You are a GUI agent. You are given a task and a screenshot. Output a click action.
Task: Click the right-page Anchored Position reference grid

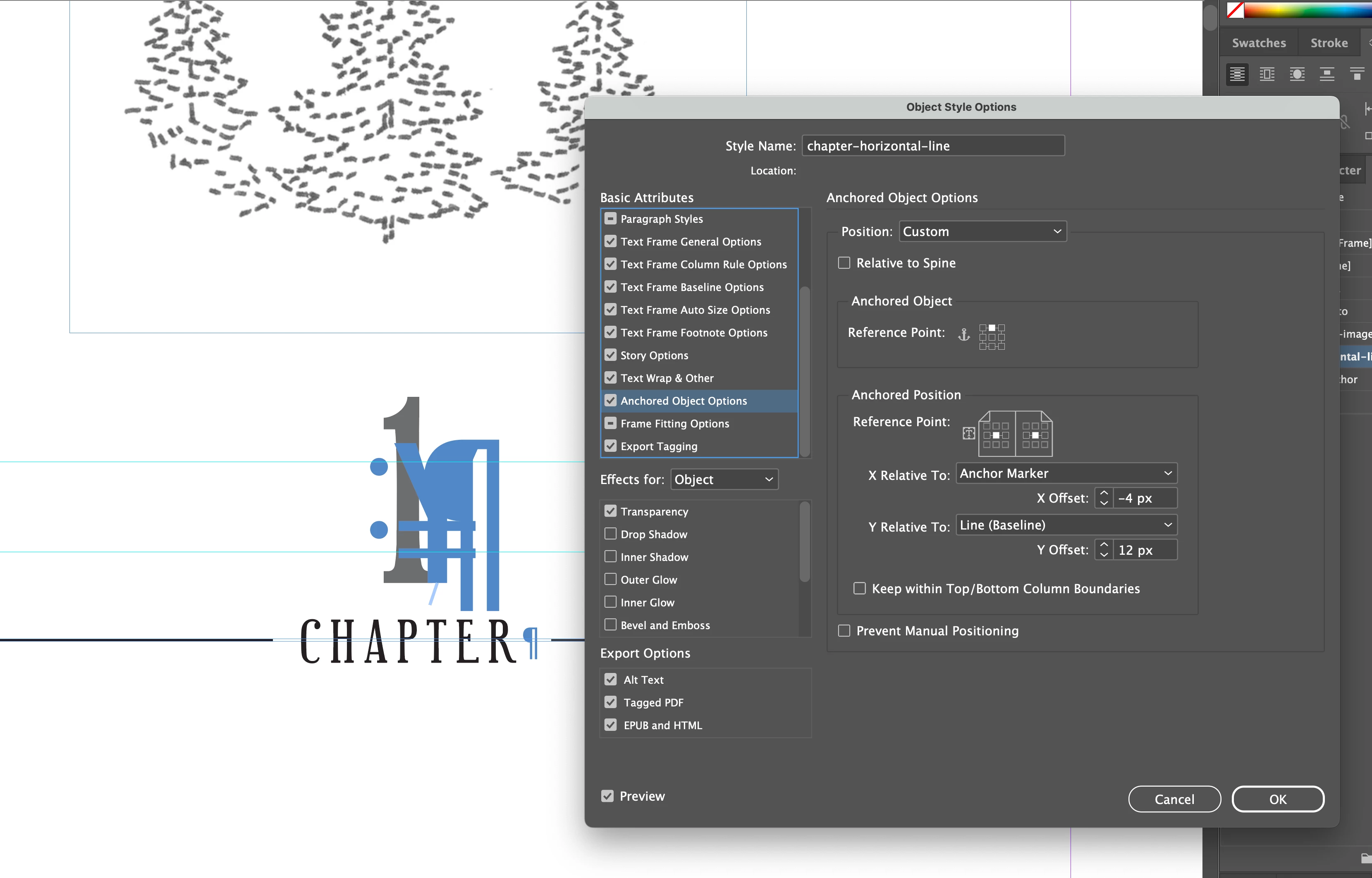(1035, 435)
